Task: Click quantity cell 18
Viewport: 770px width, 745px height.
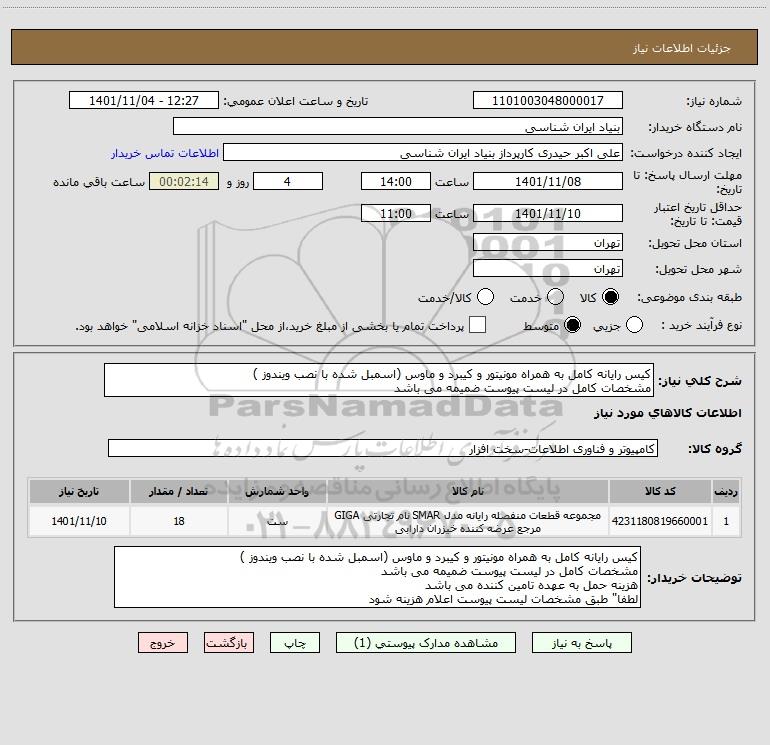Action: pyautogui.click(x=179, y=521)
